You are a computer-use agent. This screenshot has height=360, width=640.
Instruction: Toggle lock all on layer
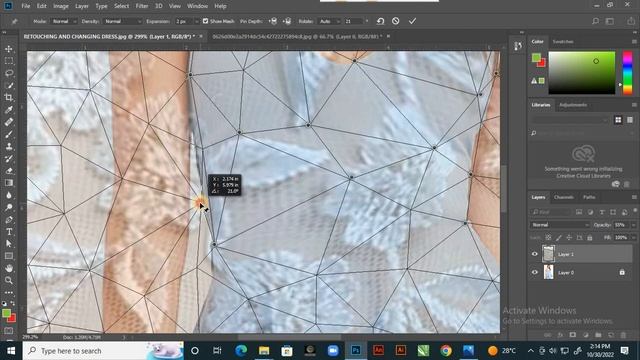point(590,238)
